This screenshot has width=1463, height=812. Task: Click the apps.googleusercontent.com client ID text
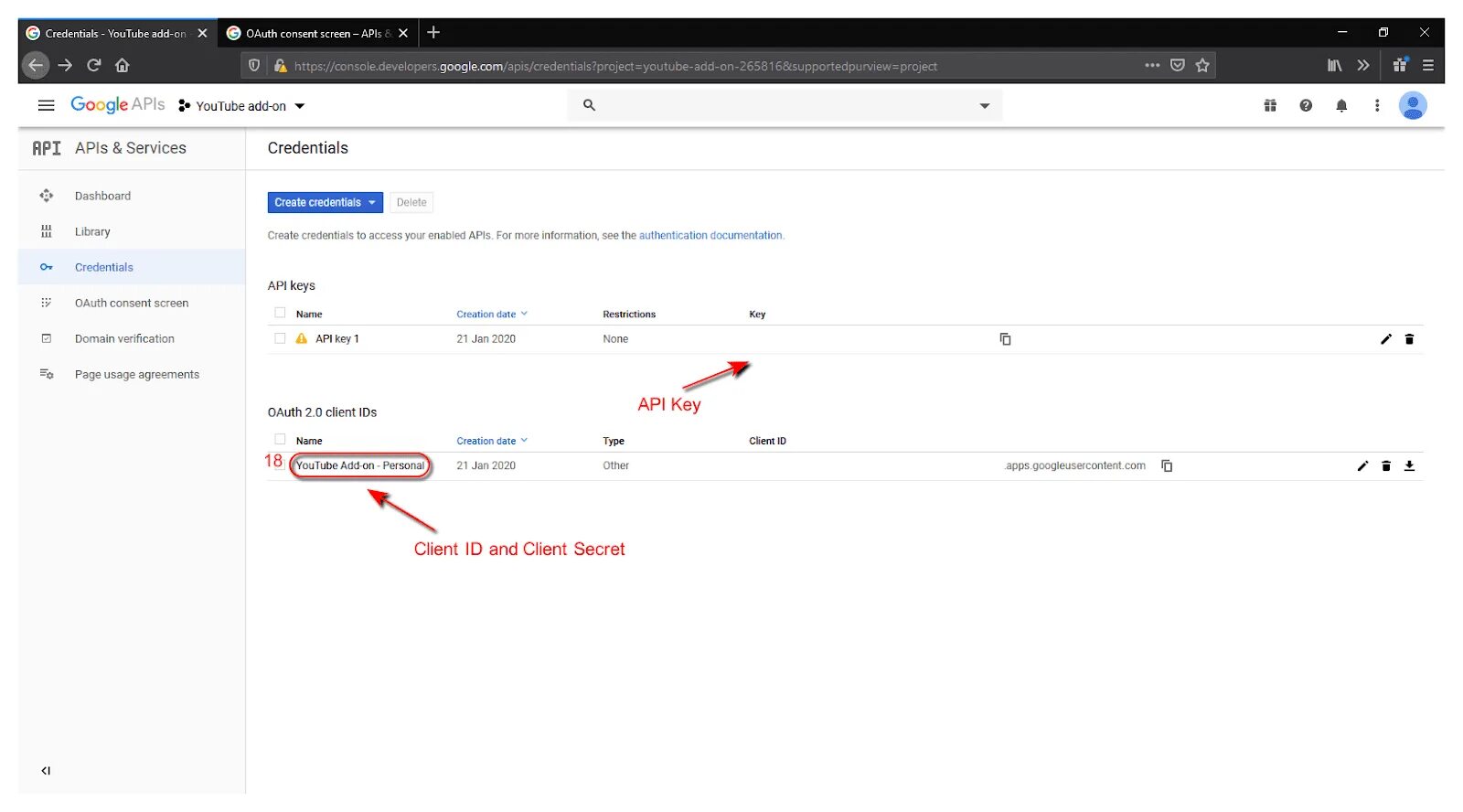[x=1075, y=465]
